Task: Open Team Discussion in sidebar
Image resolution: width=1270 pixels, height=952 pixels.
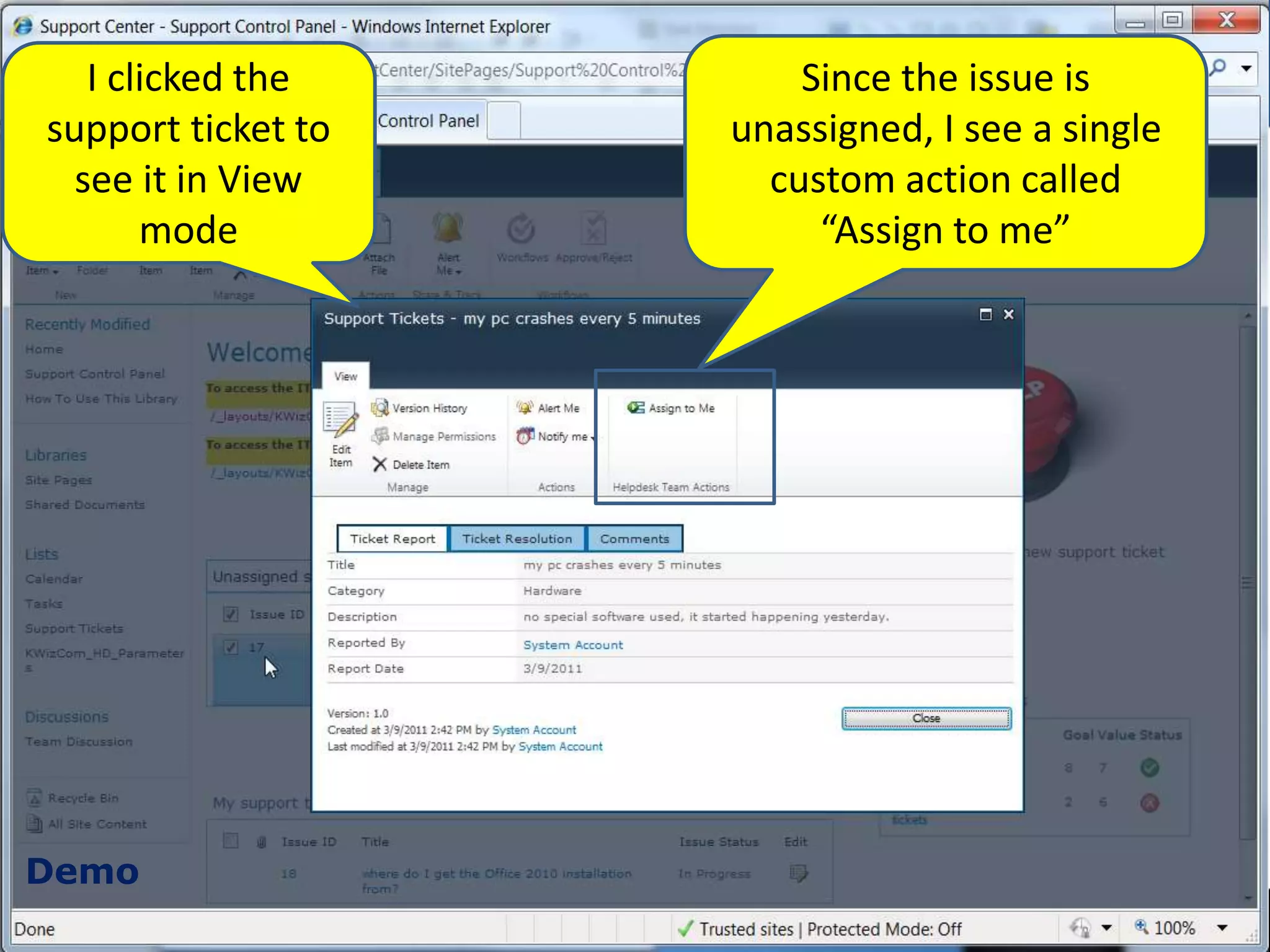Action: [x=79, y=741]
